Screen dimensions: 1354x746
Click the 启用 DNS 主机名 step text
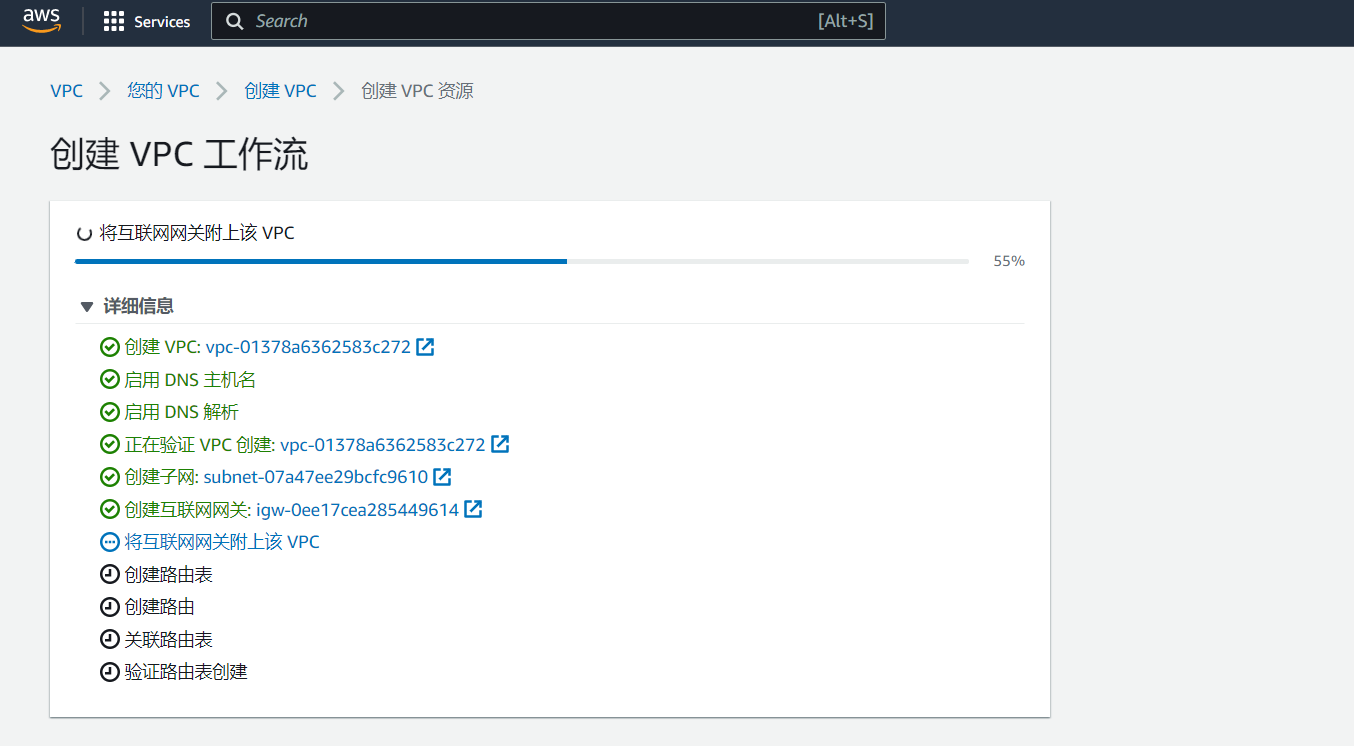(x=190, y=380)
